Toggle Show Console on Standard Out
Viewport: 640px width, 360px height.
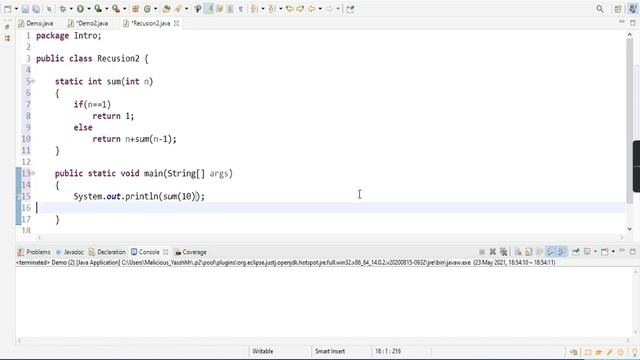coord(551,252)
